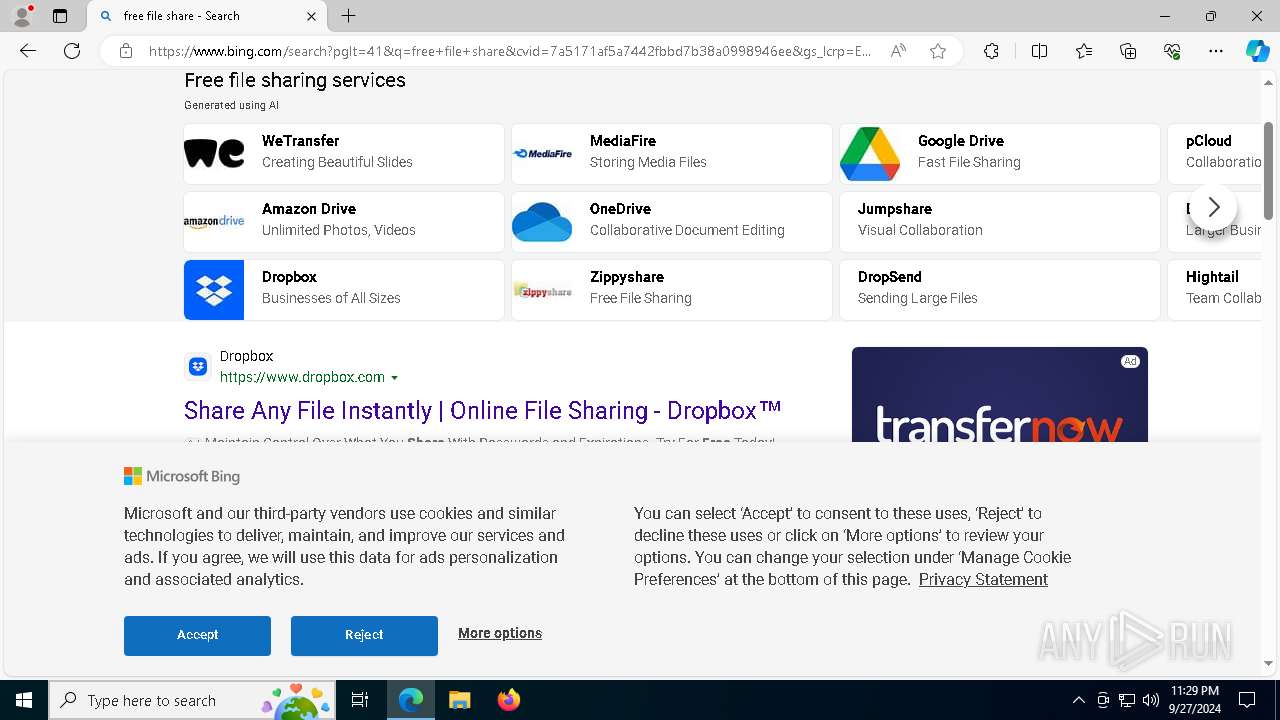Image resolution: width=1280 pixels, height=720 pixels.
Task: Click the Google Drive logo
Action: (870, 153)
